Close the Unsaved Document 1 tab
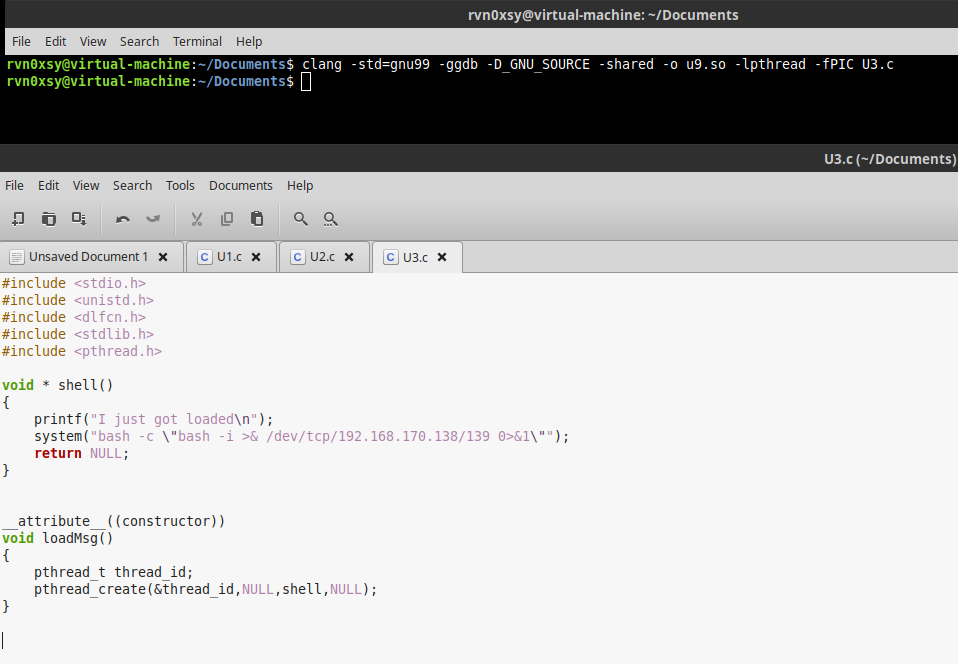The width and height of the screenshot is (958, 664). [x=163, y=257]
